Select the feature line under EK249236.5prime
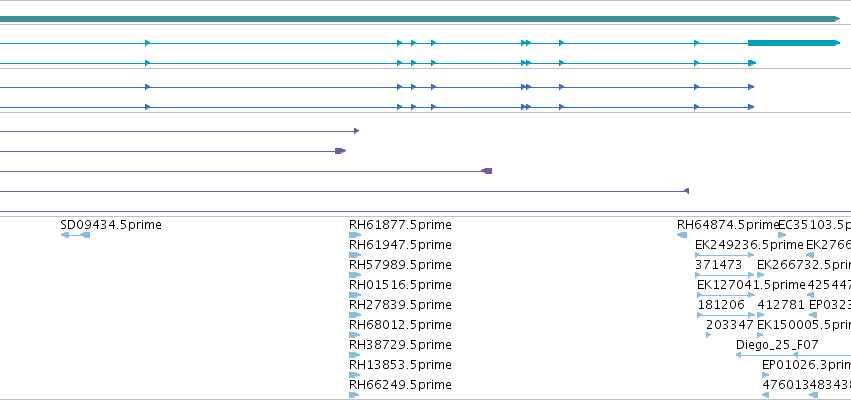Image resolution: width=851 pixels, height=400 pixels. click(725, 255)
